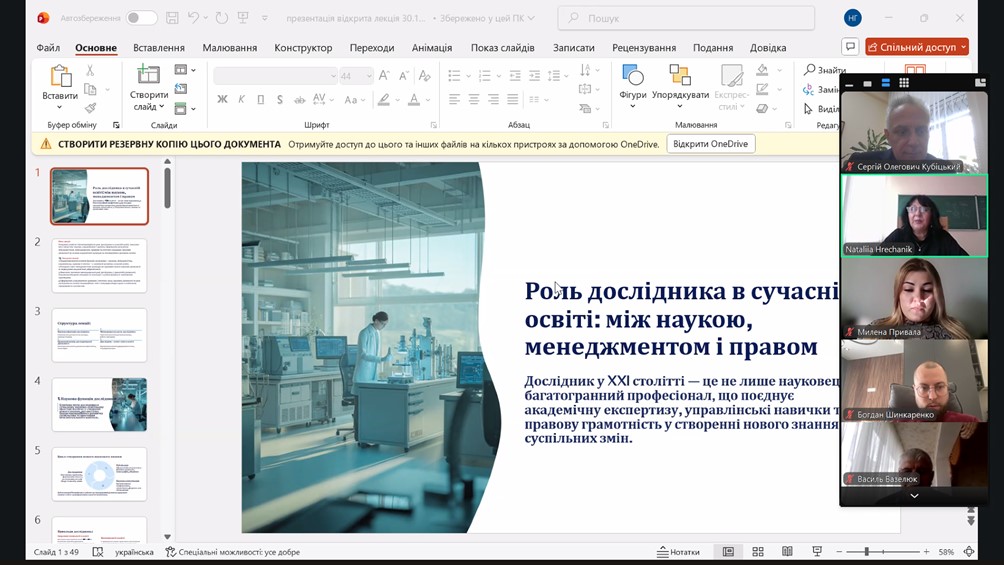Open the font size dropdown showing 44
This screenshot has width=1004, height=565.
pos(369,76)
